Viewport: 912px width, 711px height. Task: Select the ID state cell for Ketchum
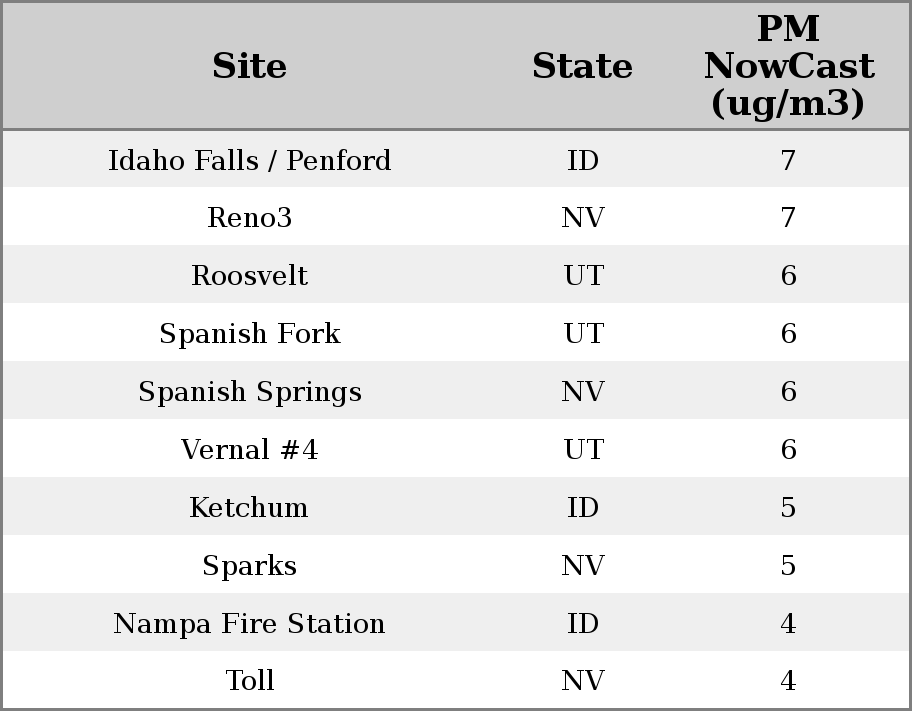pyautogui.click(x=583, y=508)
